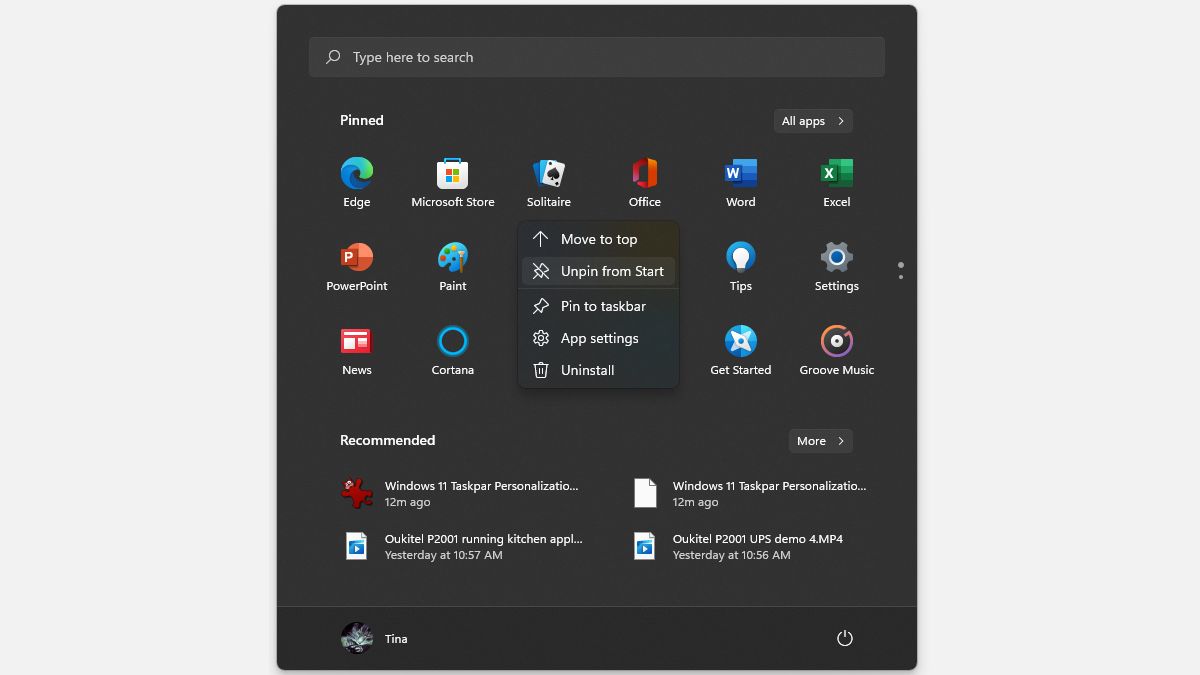Click the user name Tina

[x=396, y=639]
